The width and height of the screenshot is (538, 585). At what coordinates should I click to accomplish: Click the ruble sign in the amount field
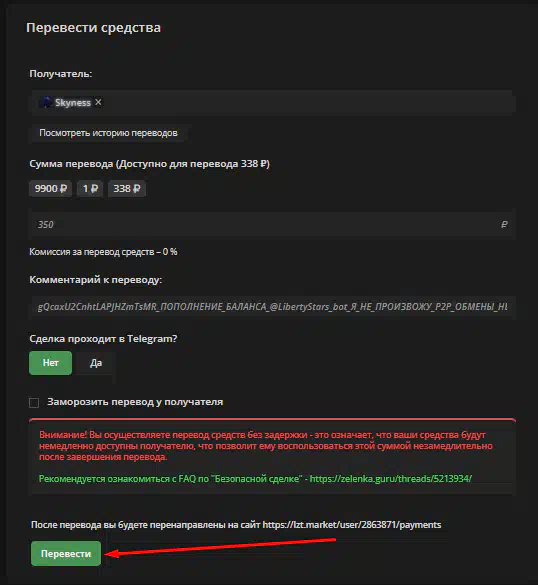[x=504, y=225]
